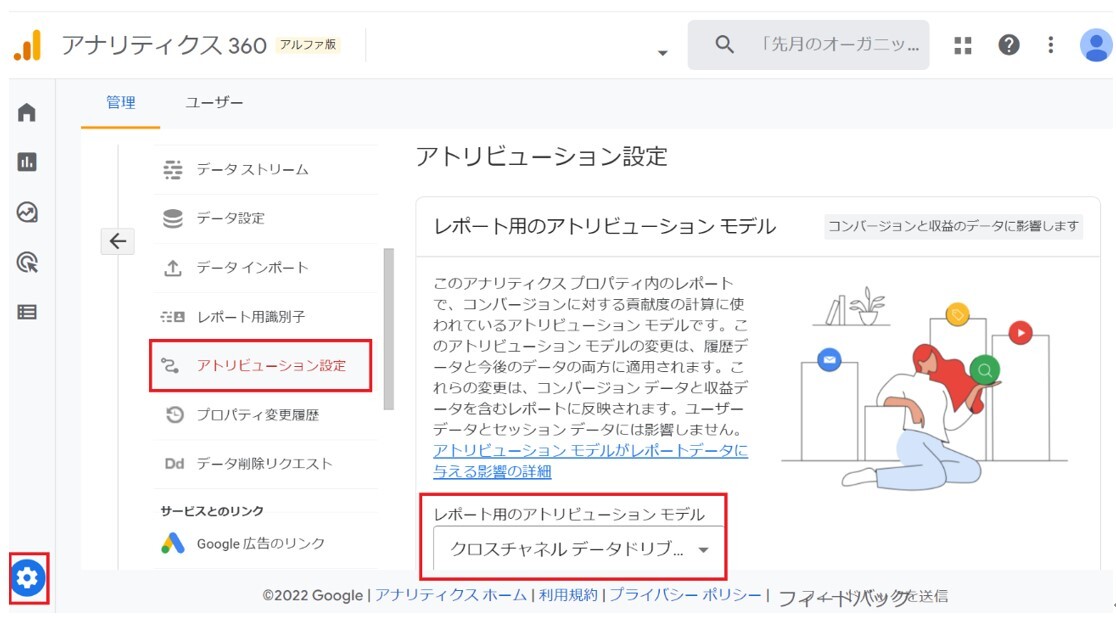Open Reports bar chart icon in sidebar

click(x=27, y=162)
